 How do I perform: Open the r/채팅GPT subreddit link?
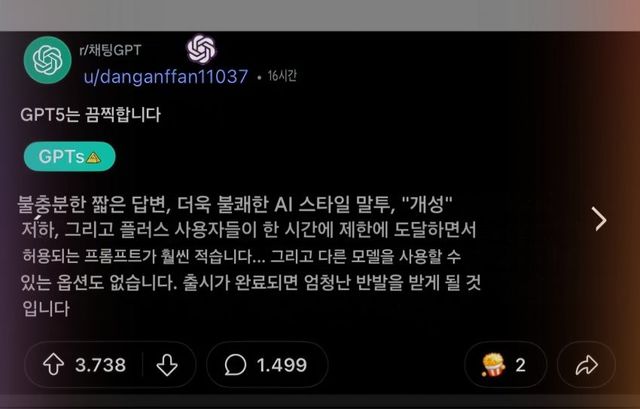110,50
